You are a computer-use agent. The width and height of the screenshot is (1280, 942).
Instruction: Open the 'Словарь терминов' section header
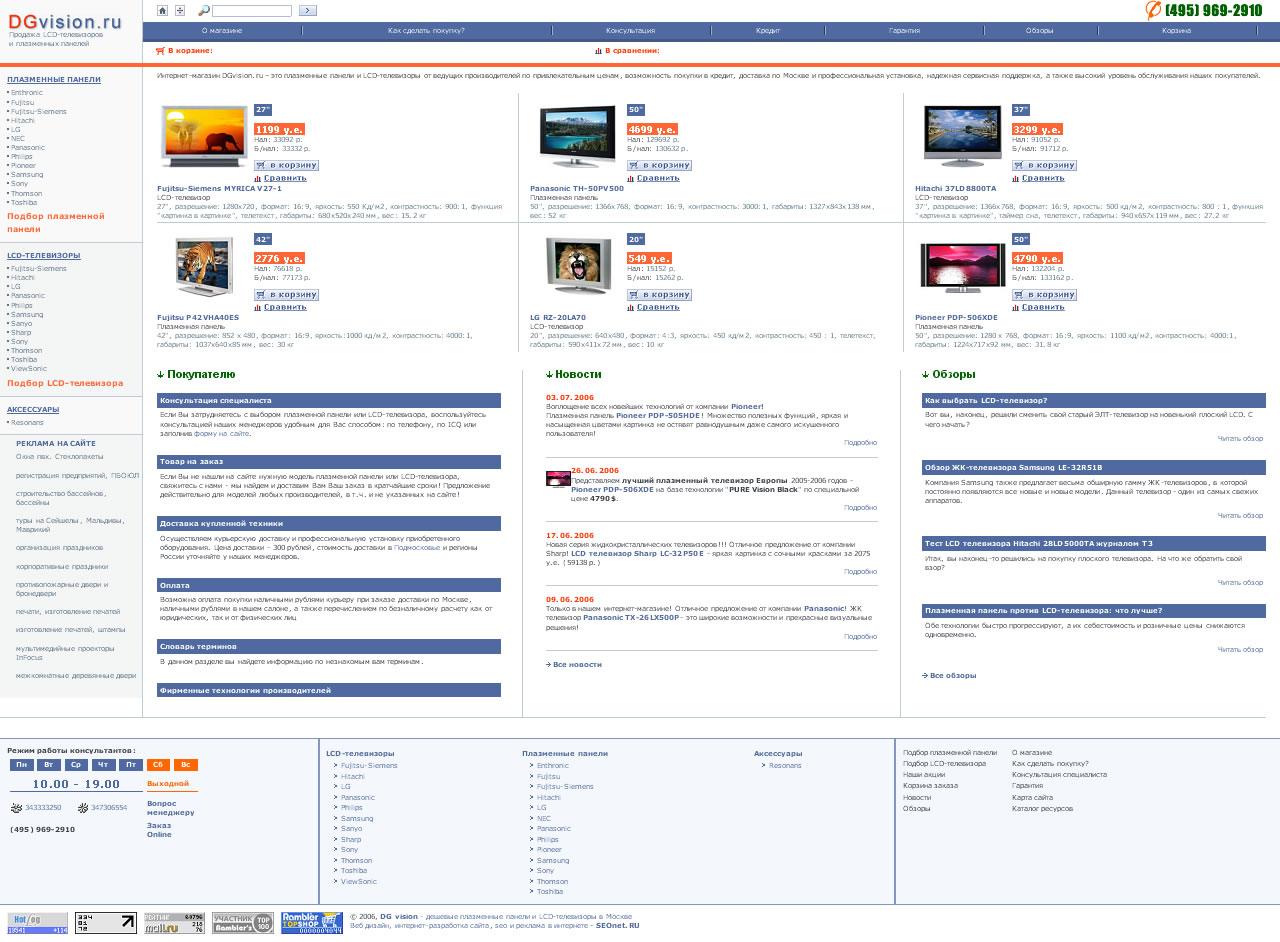329,647
